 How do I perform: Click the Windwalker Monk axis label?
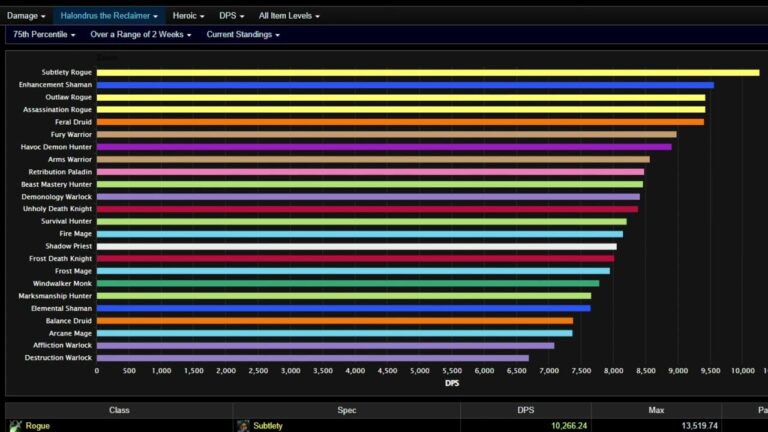[x=62, y=284]
